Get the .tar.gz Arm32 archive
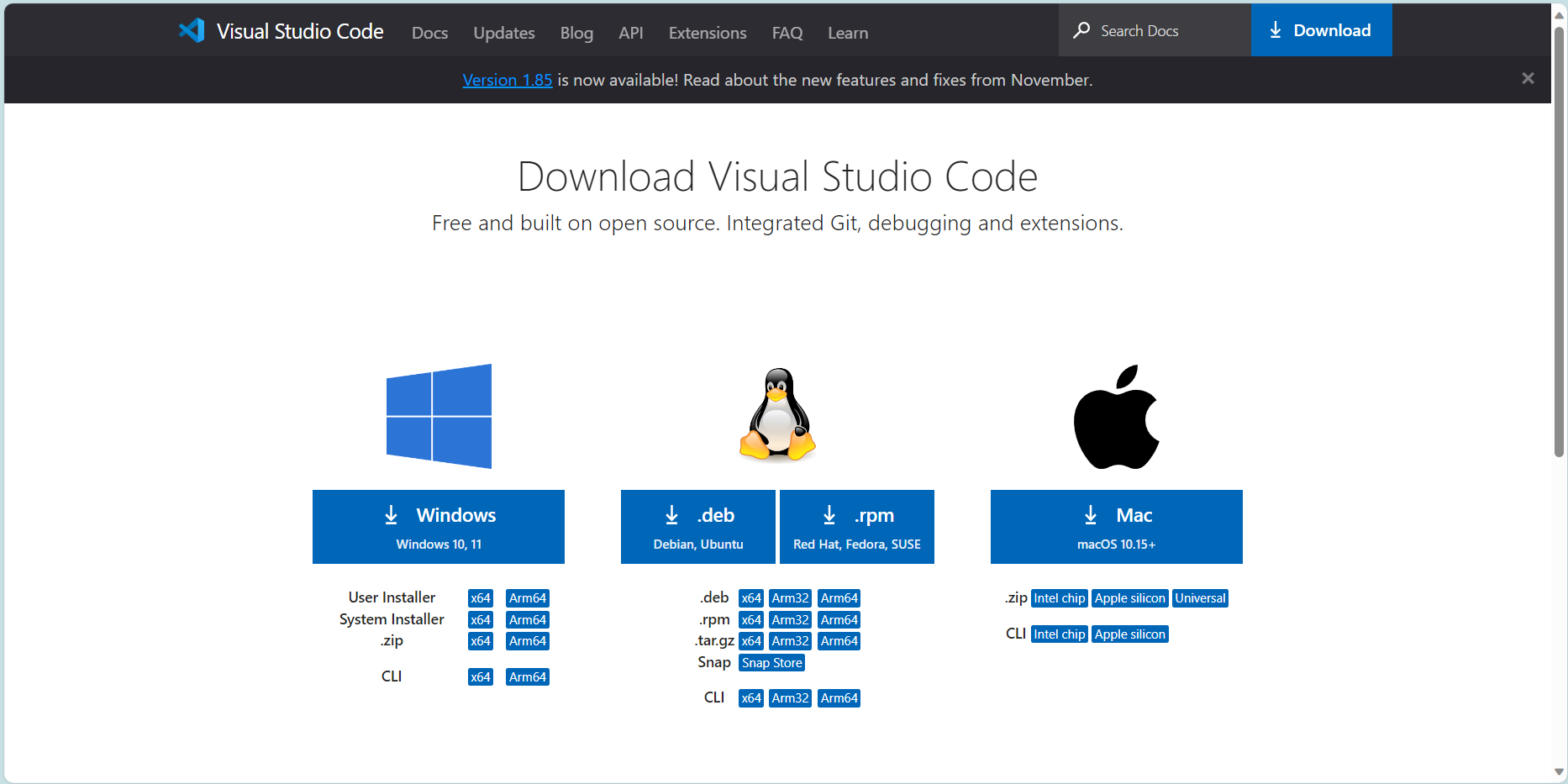1568x784 pixels. tap(791, 641)
